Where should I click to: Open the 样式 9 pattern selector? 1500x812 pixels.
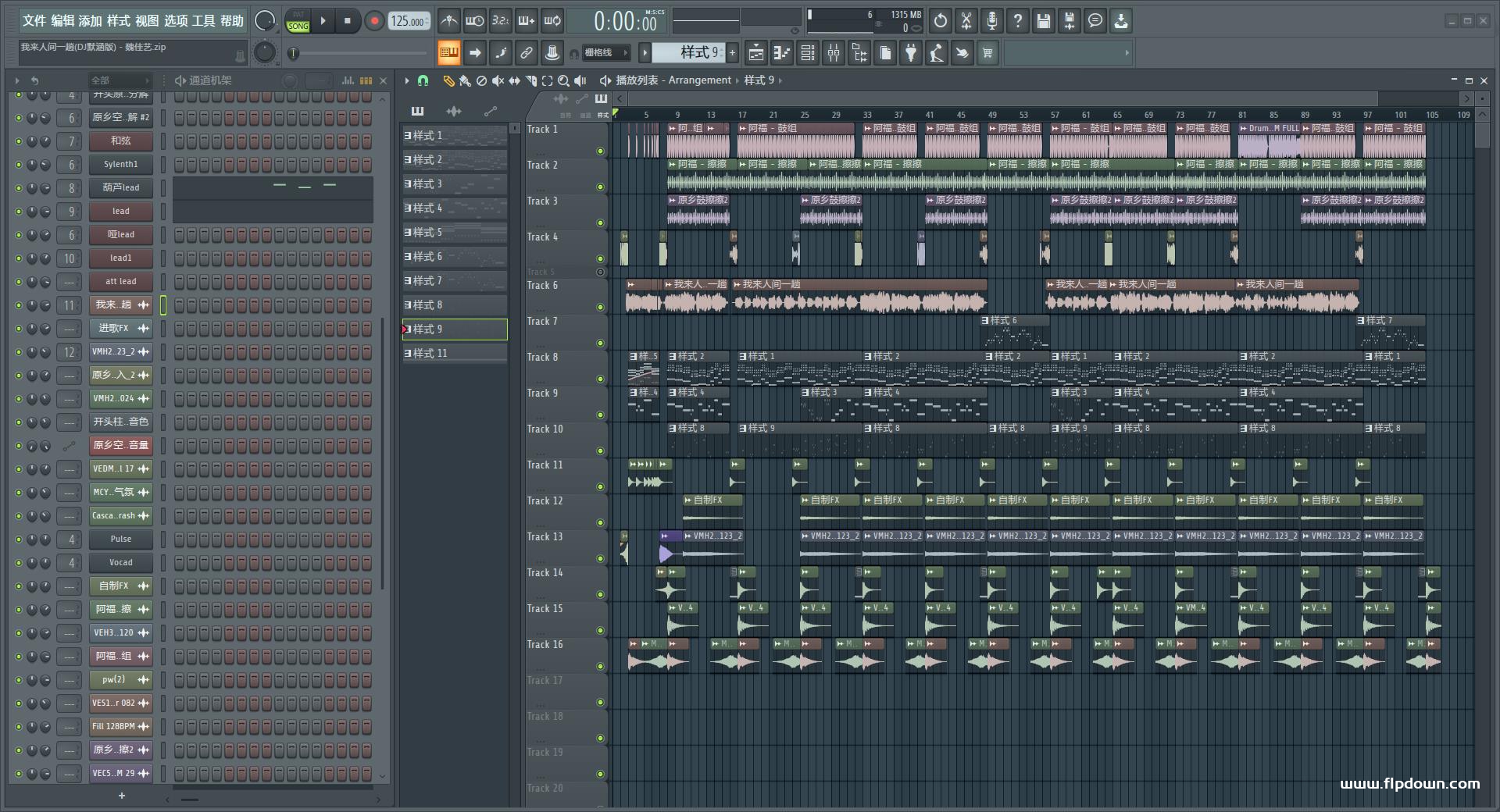click(690, 52)
